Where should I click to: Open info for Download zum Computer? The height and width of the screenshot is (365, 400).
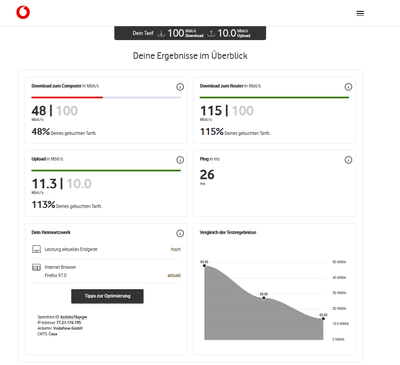point(180,87)
